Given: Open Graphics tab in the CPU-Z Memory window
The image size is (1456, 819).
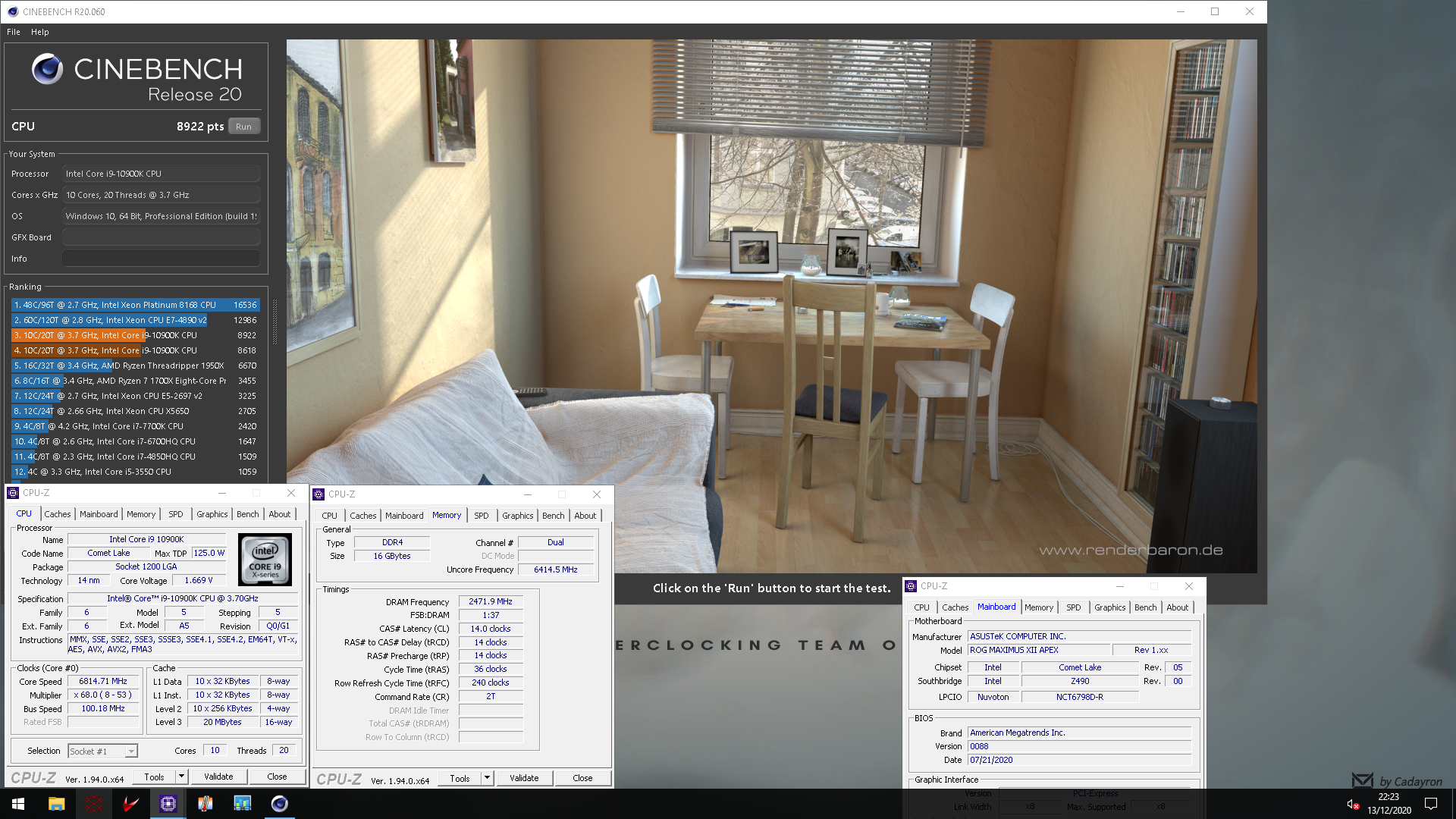Looking at the screenshot, I should coord(518,516).
